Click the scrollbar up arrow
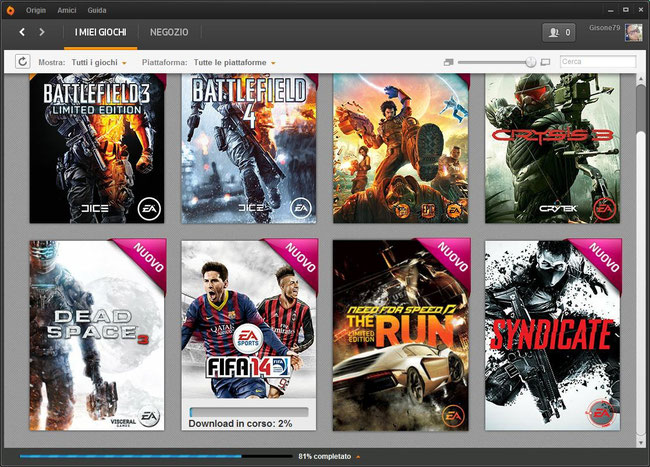The width and height of the screenshot is (650, 467). tap(641, 79)
